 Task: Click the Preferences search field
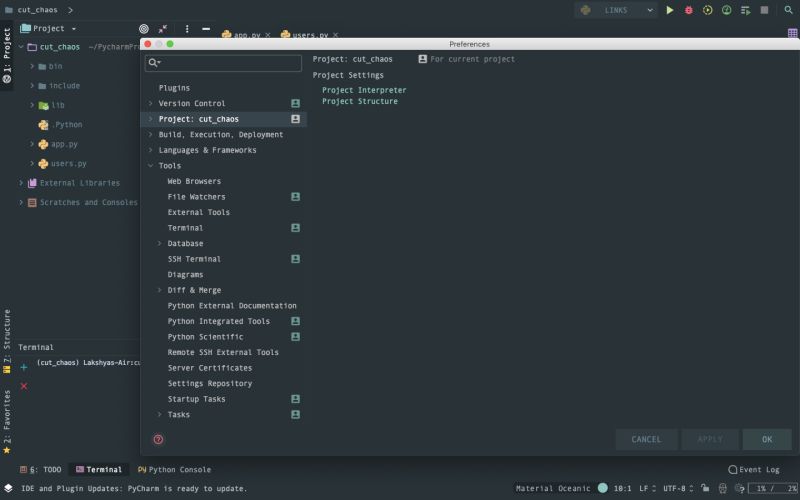223,63
